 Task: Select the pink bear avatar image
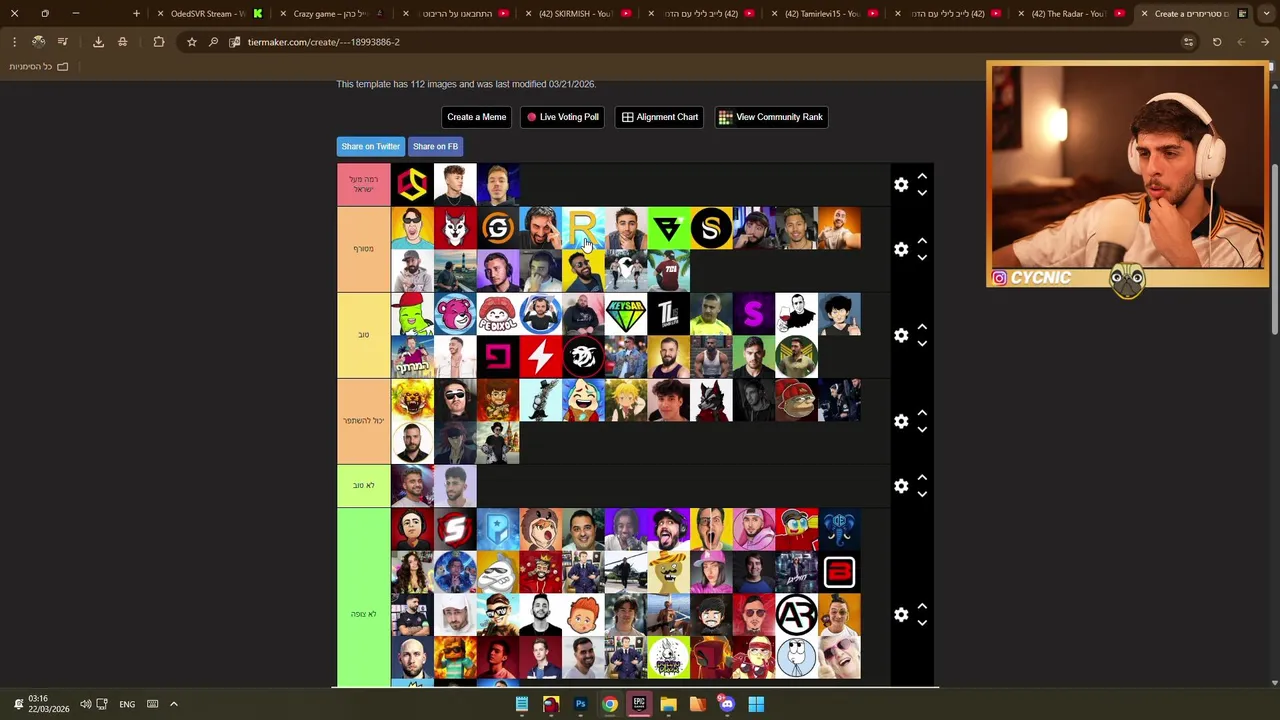(x=455, y=314)
